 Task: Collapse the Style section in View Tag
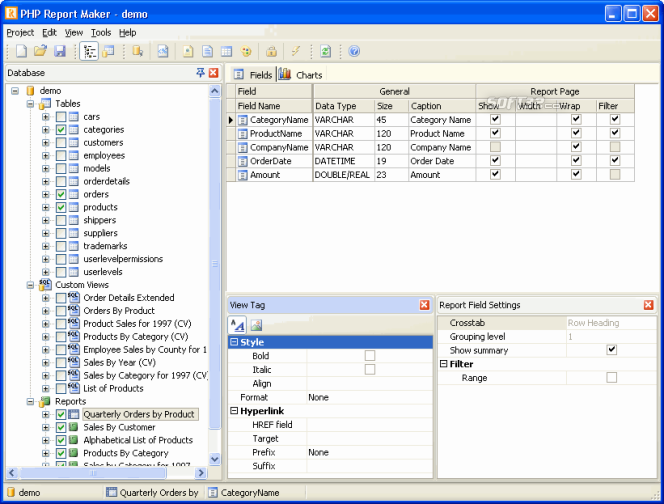(234, 342)
